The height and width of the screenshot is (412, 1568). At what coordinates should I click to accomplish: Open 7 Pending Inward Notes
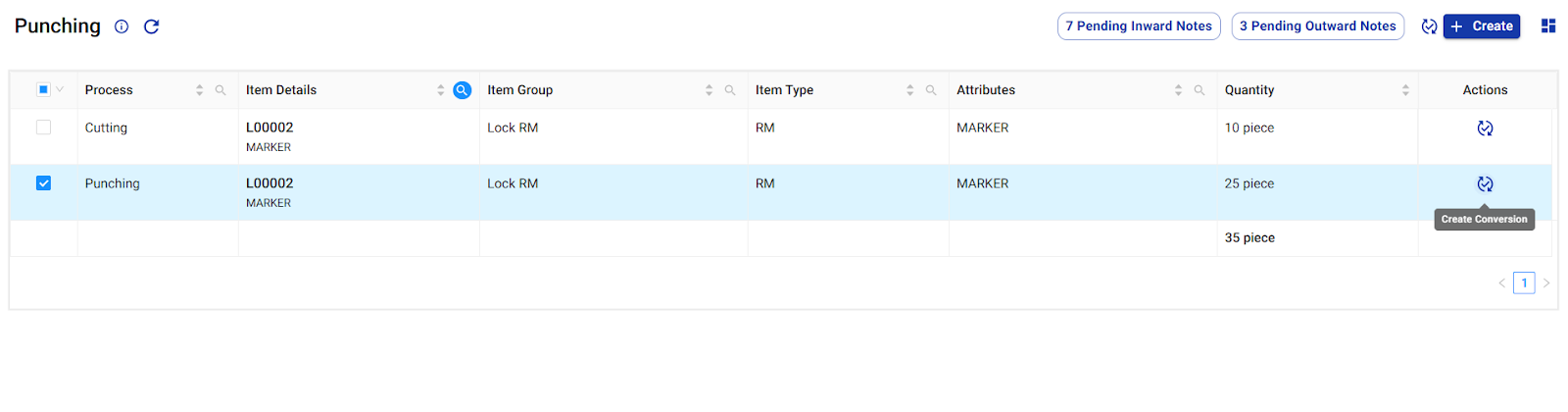pos(1139,26)
